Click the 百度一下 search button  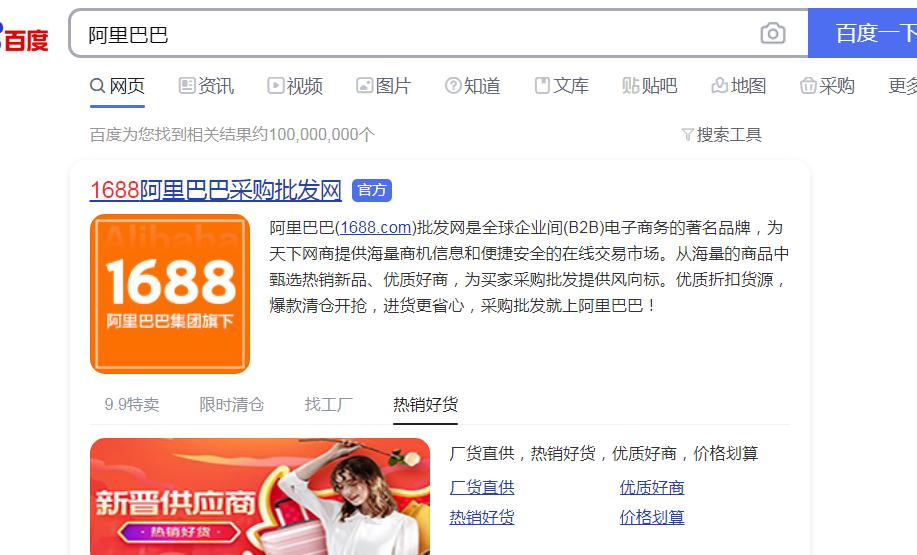pos(862,33)
